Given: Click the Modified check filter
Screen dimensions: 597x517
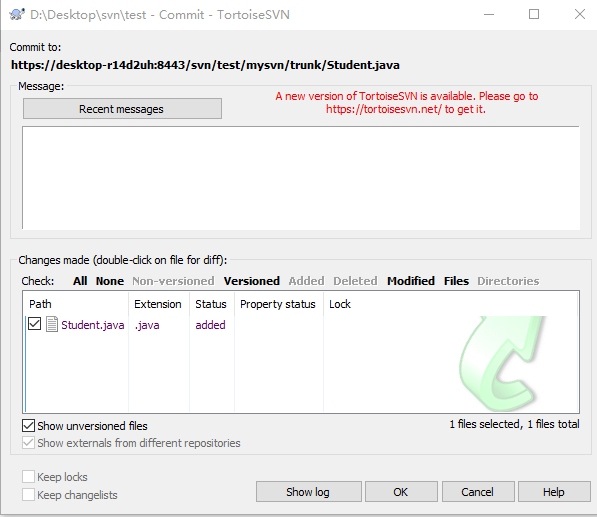Looking at the screenshot, I should 411,281.
